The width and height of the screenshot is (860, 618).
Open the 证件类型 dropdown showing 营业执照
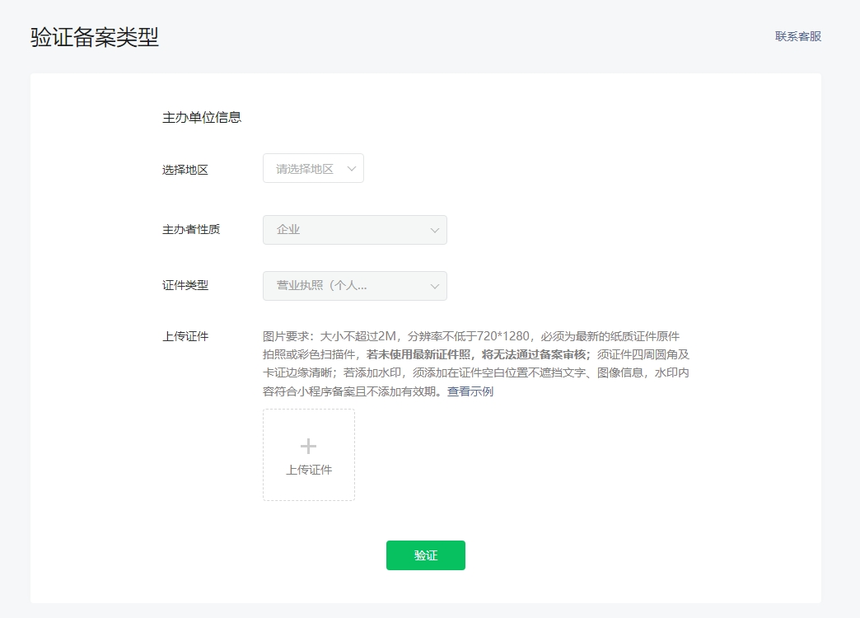coord(354,286)
